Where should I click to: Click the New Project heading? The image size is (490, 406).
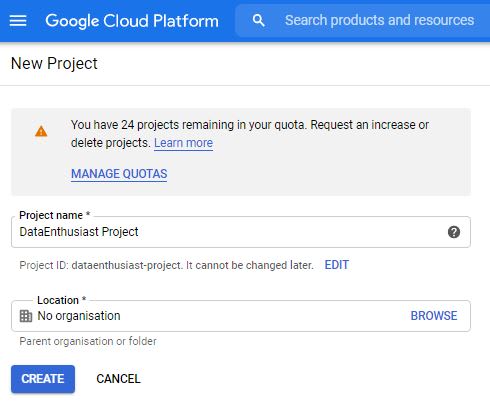pyautogui.click(x=54, y=63)
